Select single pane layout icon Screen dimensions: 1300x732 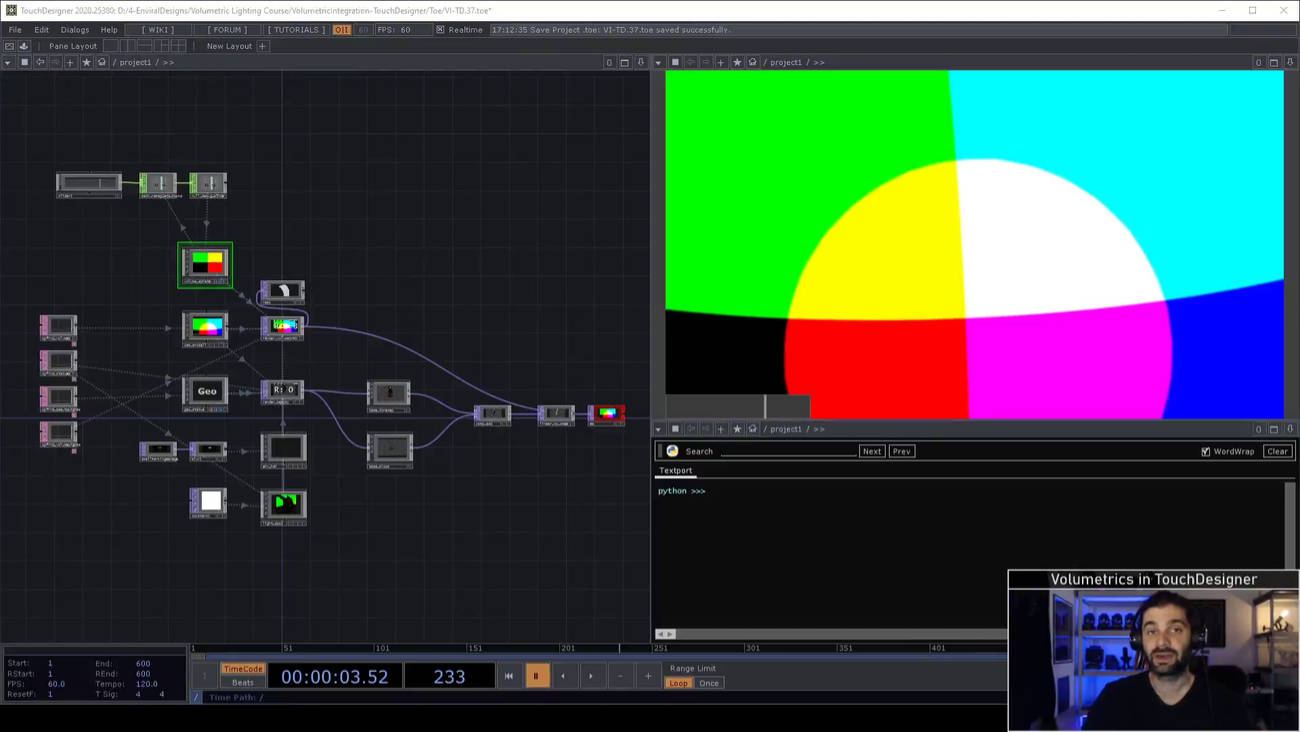[x=111, y=46]
